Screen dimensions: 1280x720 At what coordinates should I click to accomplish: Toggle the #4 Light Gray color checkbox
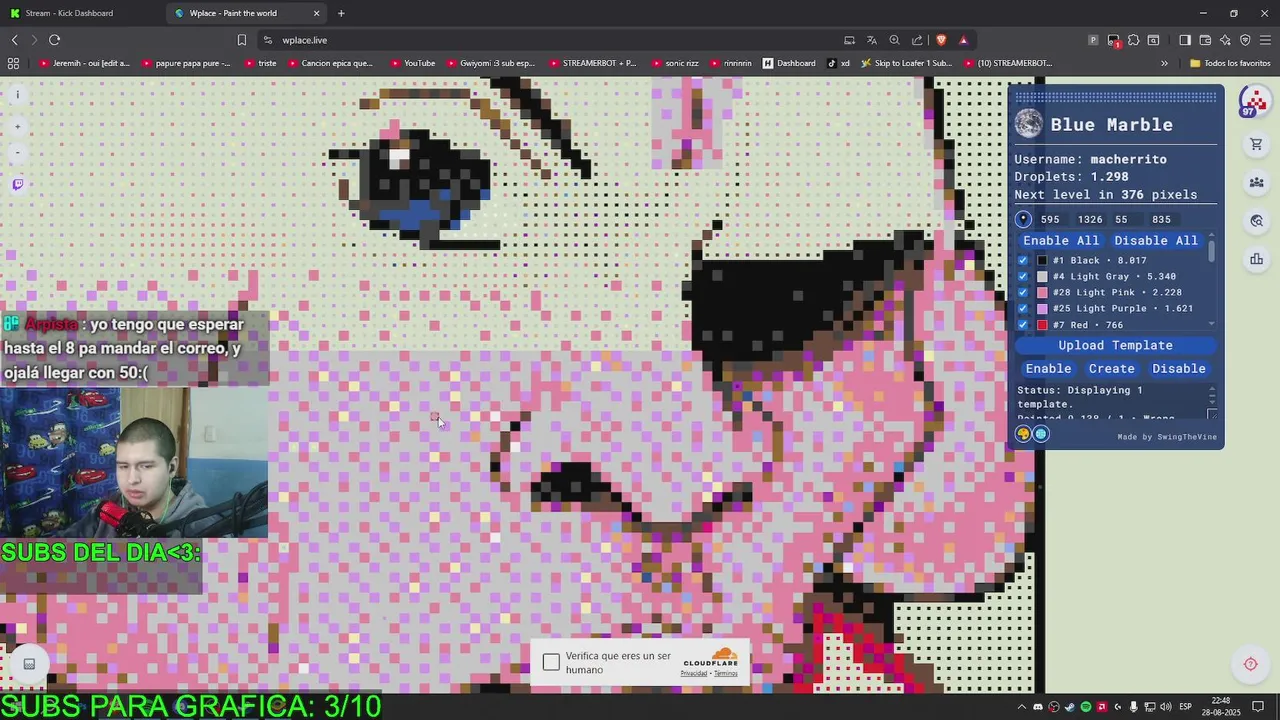tap(1022, 276)
